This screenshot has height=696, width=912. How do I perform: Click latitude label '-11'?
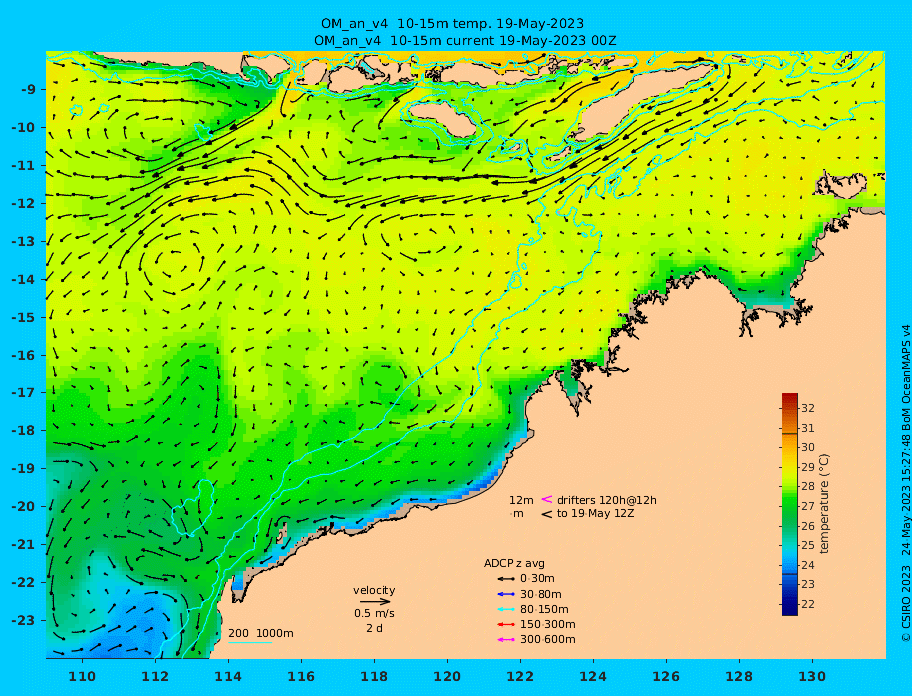coord(25,166)
